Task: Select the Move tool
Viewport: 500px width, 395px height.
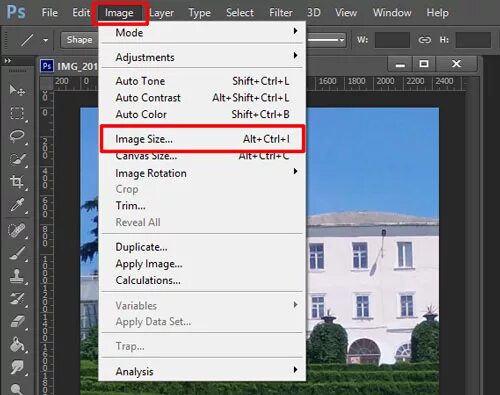Action: pos(17,90)
